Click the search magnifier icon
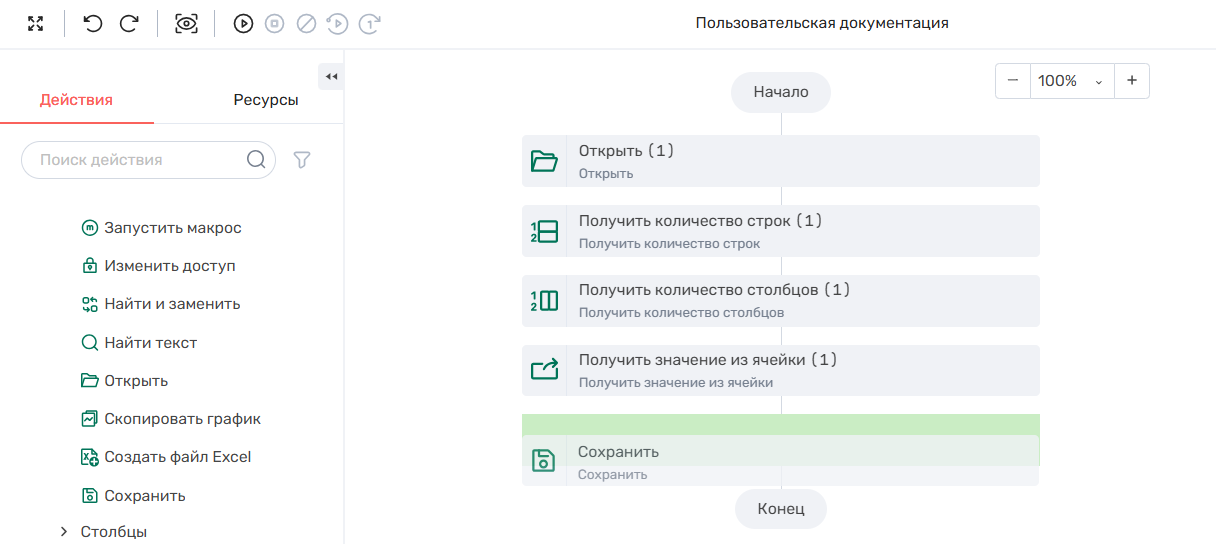The width and height of the screenshot is (1216, 544). (x=256, y=160)
